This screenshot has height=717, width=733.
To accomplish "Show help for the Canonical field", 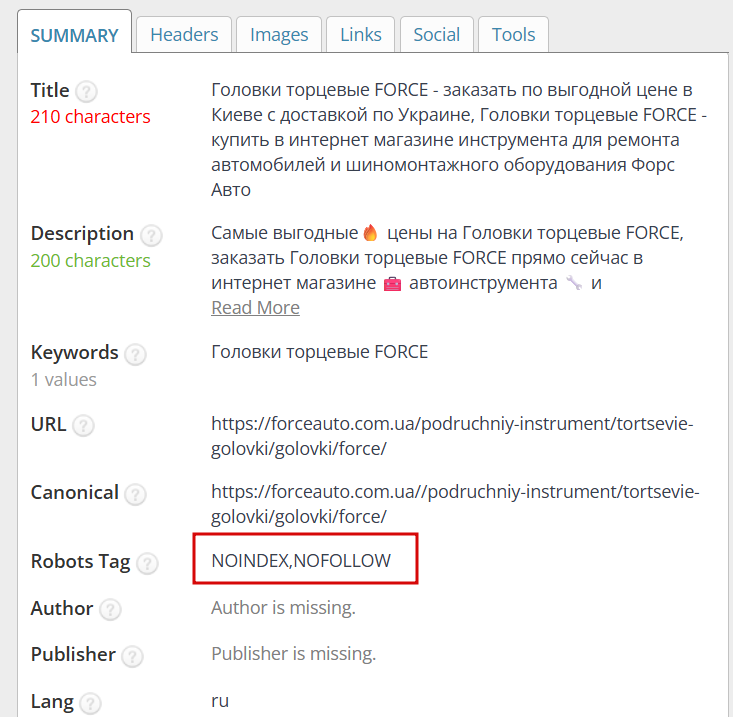I will pyautogui.click(x=135, y=494).
